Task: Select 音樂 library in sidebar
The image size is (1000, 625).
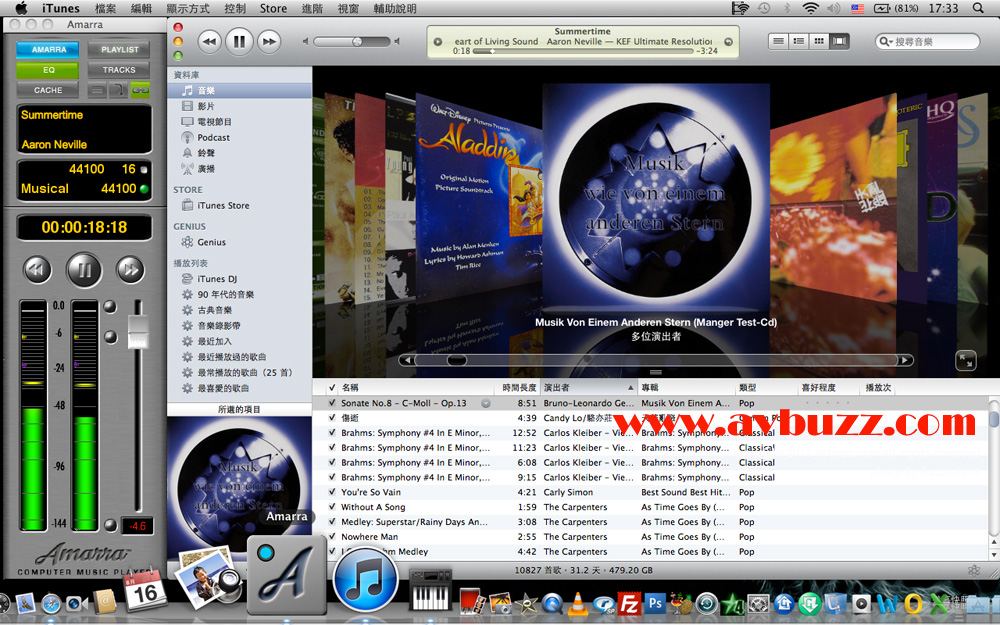Action: 240,91
